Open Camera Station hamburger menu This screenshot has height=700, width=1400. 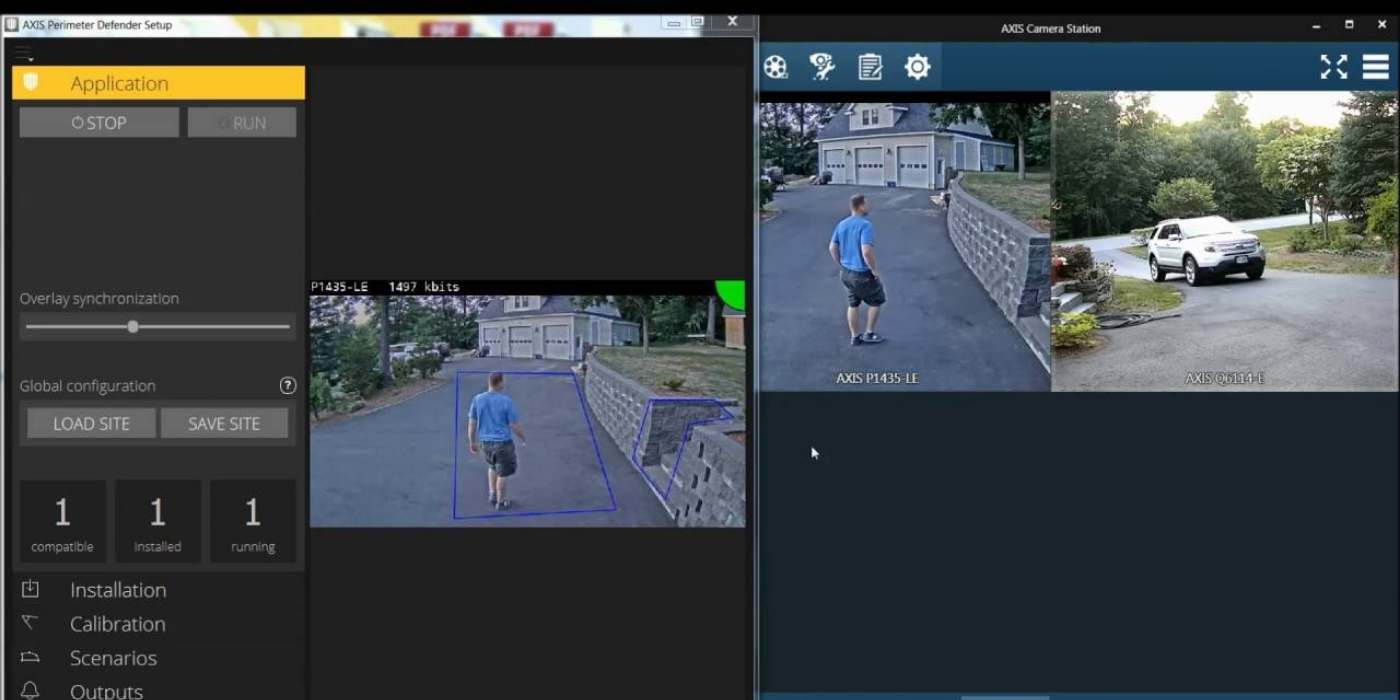[x=1375, y=67]
